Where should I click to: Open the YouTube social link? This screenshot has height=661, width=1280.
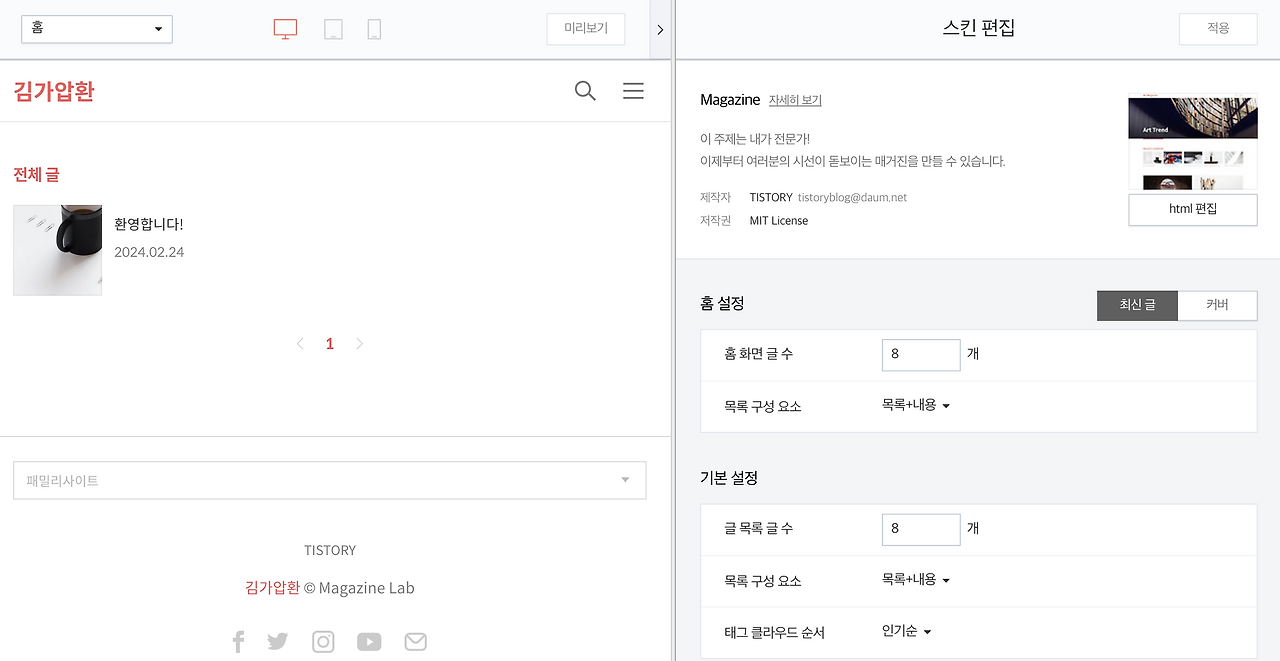click(369, 641)
